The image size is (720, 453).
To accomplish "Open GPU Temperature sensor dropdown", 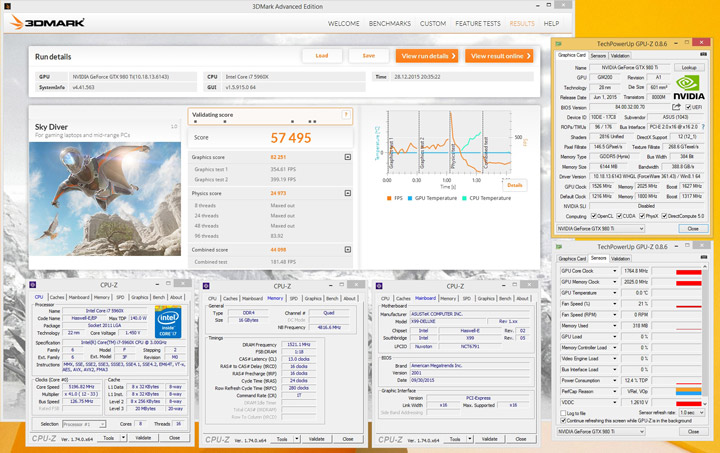I will pyautogui.click(x=614, y=293).
